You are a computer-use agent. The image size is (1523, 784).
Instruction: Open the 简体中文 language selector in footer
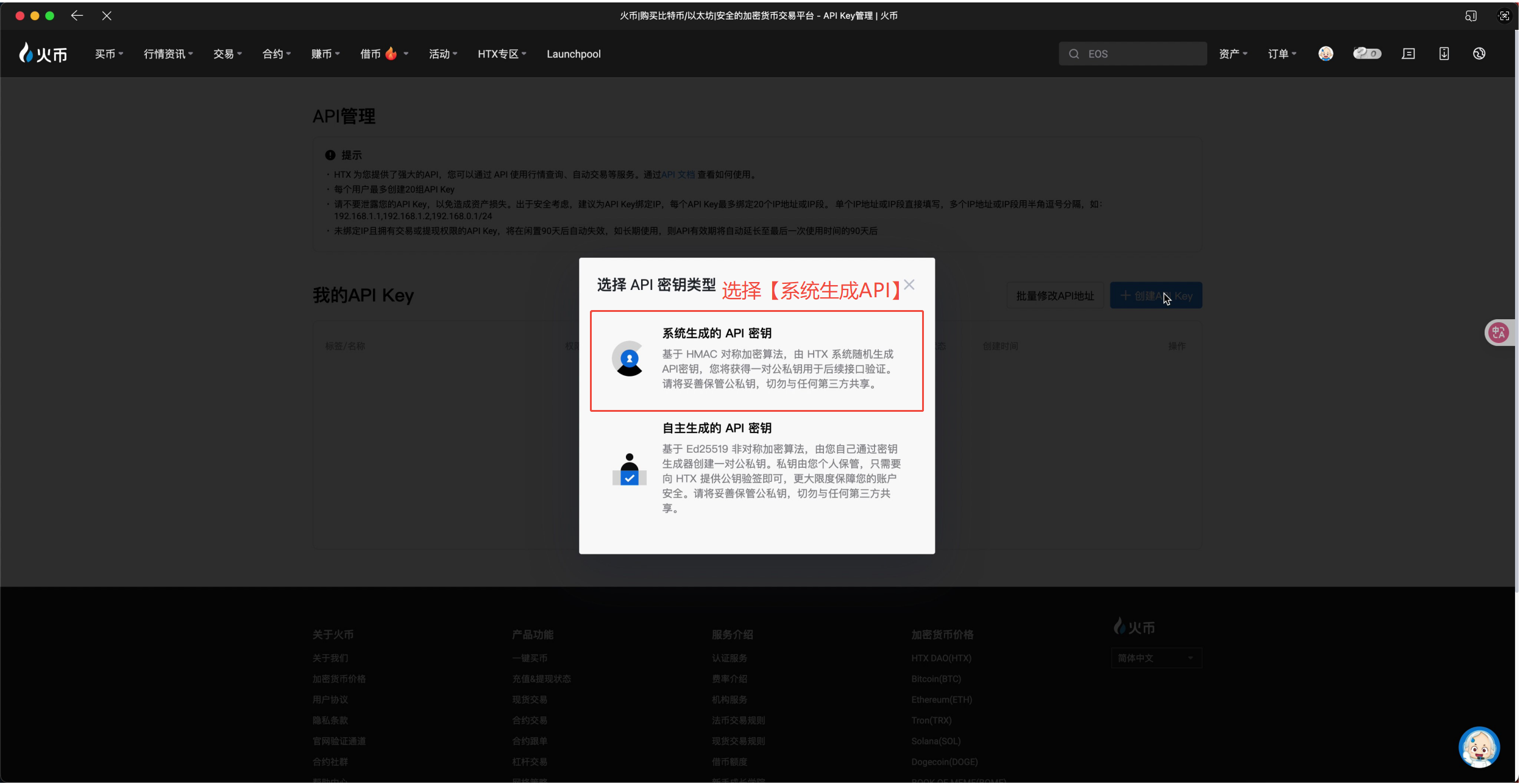coord(1156,658)
